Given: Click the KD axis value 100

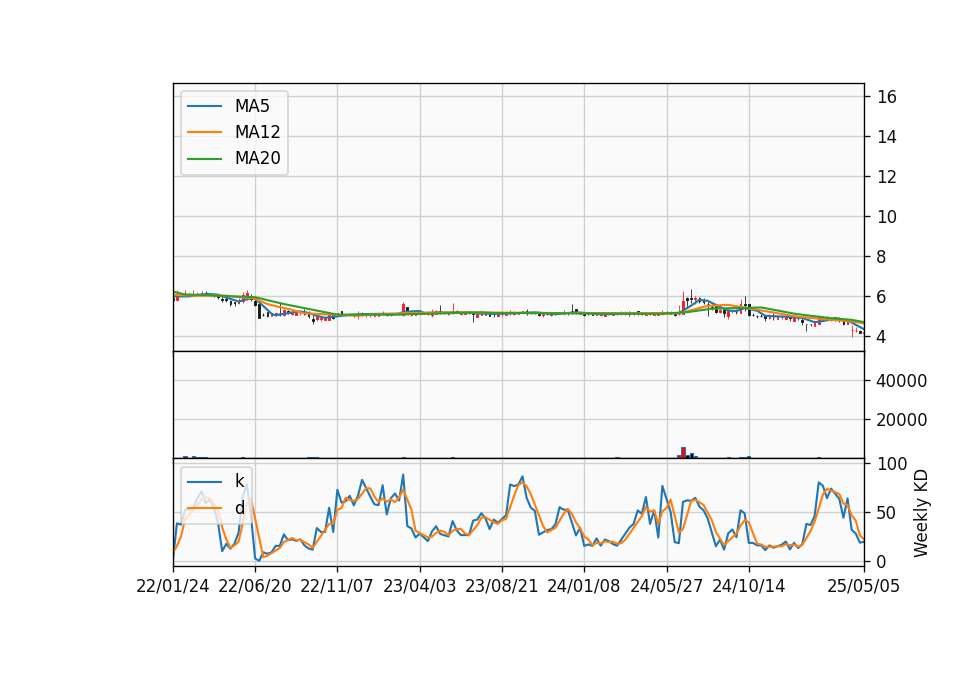Looking at the screenshot, I should [x=892, y=464].
